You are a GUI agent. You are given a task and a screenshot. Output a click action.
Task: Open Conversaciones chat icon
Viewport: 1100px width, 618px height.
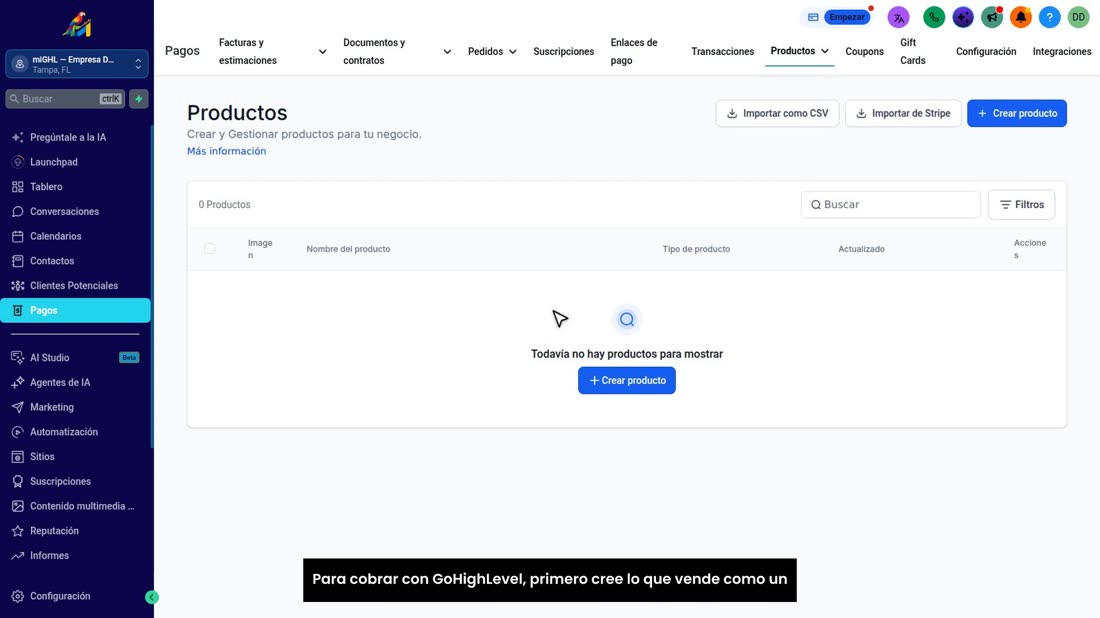18,211
